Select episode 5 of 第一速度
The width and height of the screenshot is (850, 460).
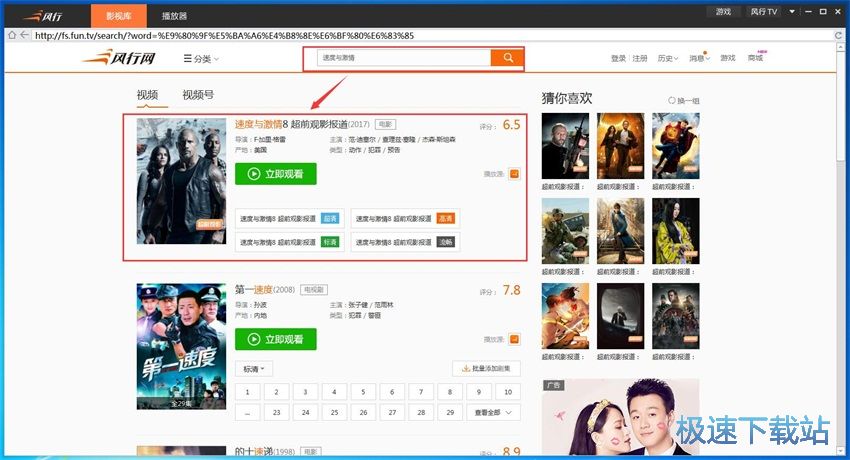[363, 392]
